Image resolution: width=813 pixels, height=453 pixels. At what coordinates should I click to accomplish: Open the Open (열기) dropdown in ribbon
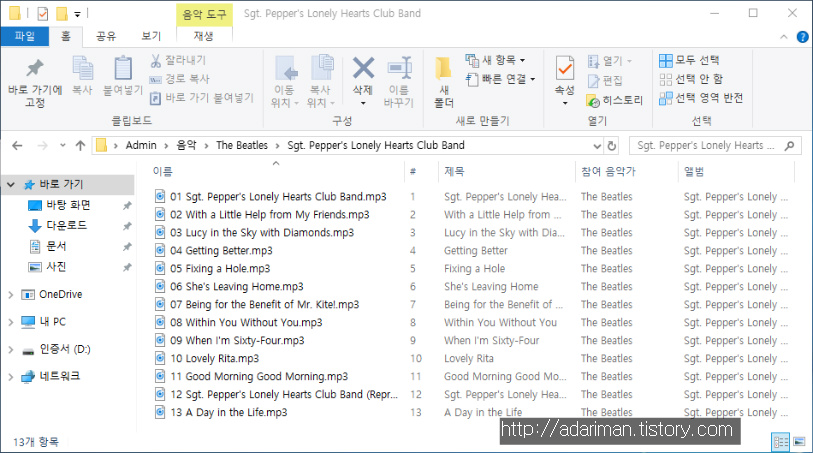click(610, 61)
